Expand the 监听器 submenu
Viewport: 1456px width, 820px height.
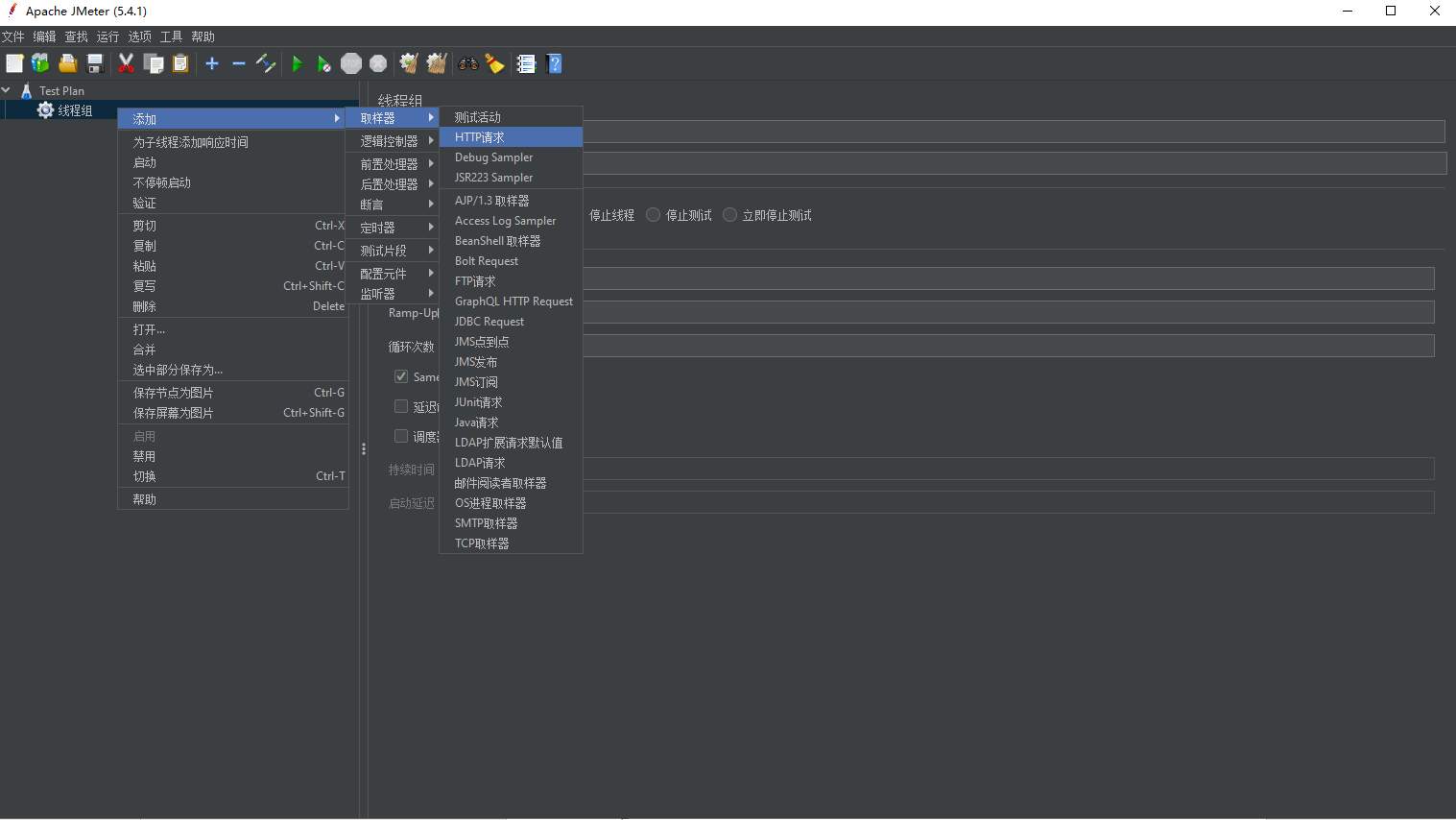point(393,294)
